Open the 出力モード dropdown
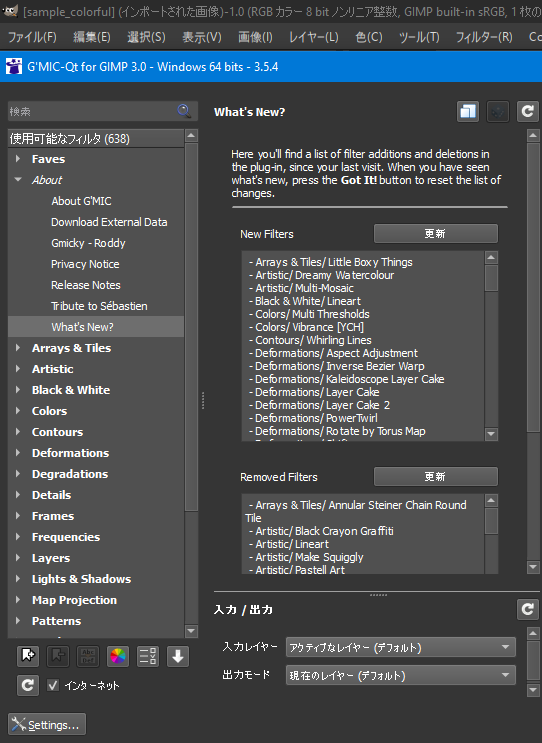This screenshot has width=542, height=743. [400, 675]
